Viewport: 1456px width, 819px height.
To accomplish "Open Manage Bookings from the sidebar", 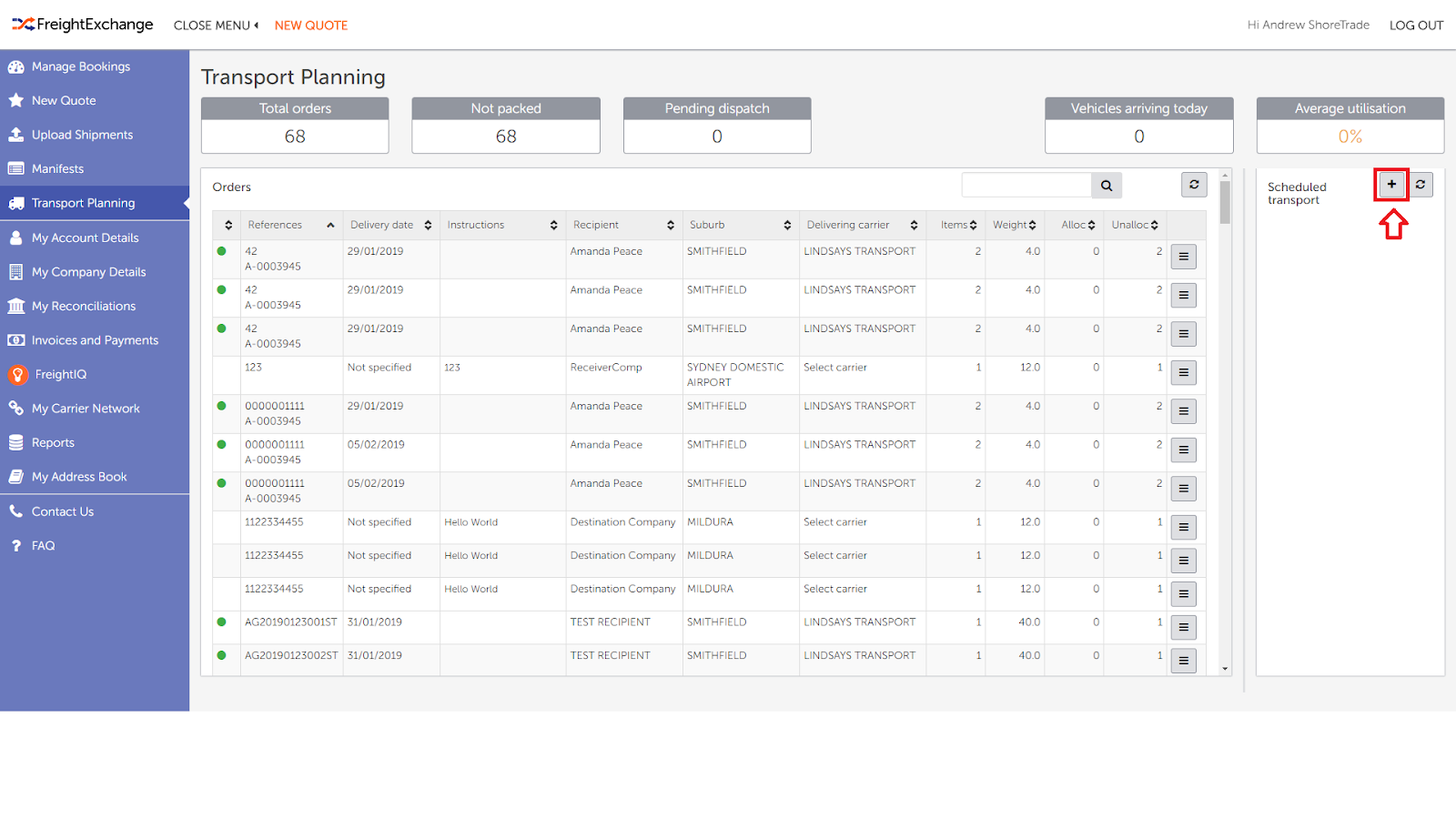I will pos(95,66).
